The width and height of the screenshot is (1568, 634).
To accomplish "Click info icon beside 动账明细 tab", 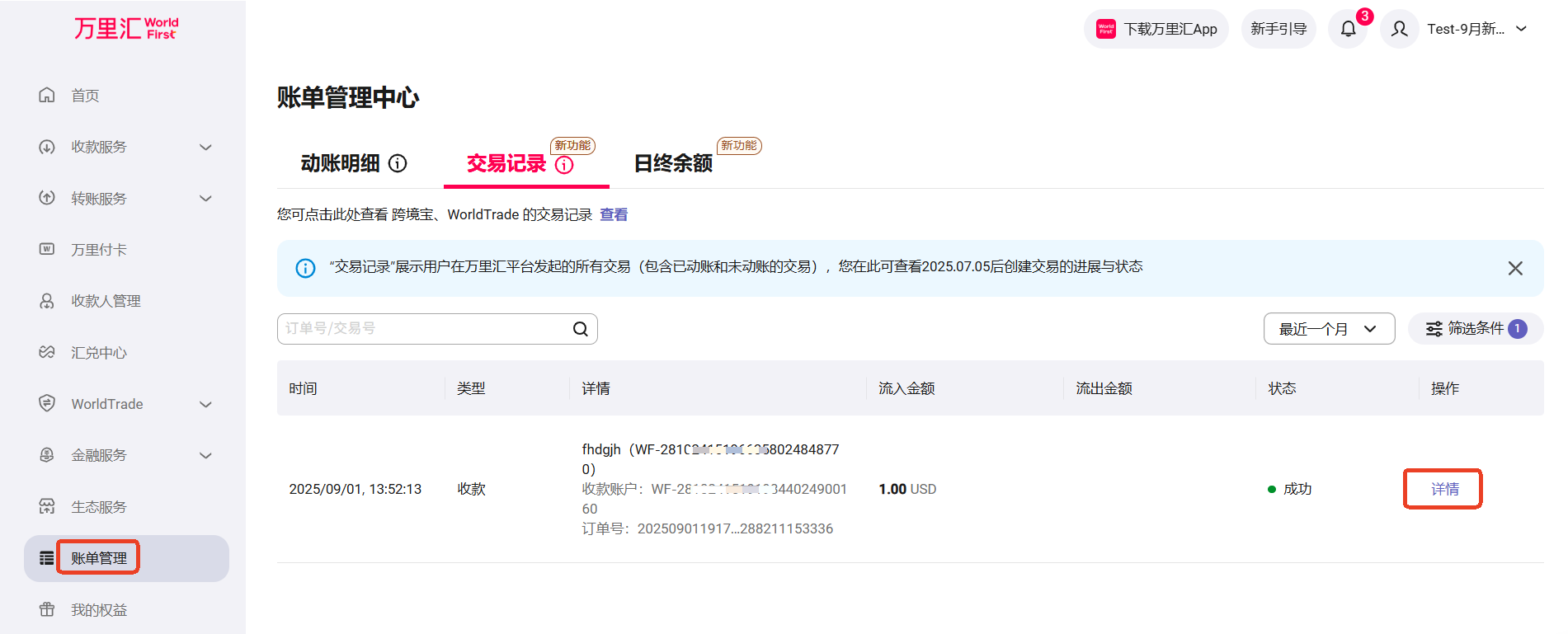I will [398, 163].
